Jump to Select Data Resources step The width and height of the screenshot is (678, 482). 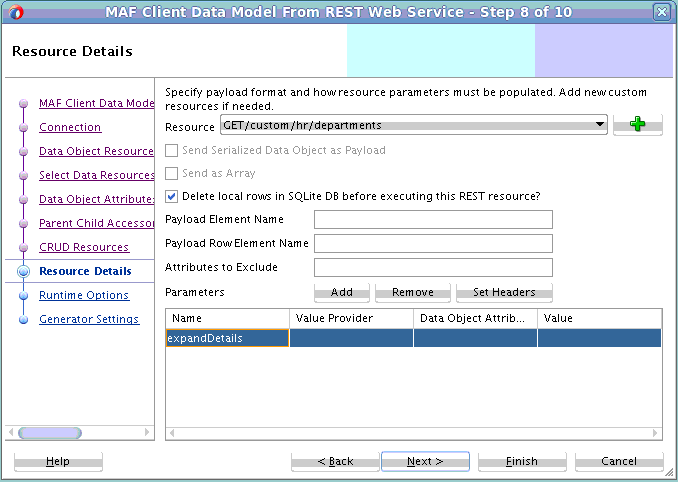click(x=96, y=175)
